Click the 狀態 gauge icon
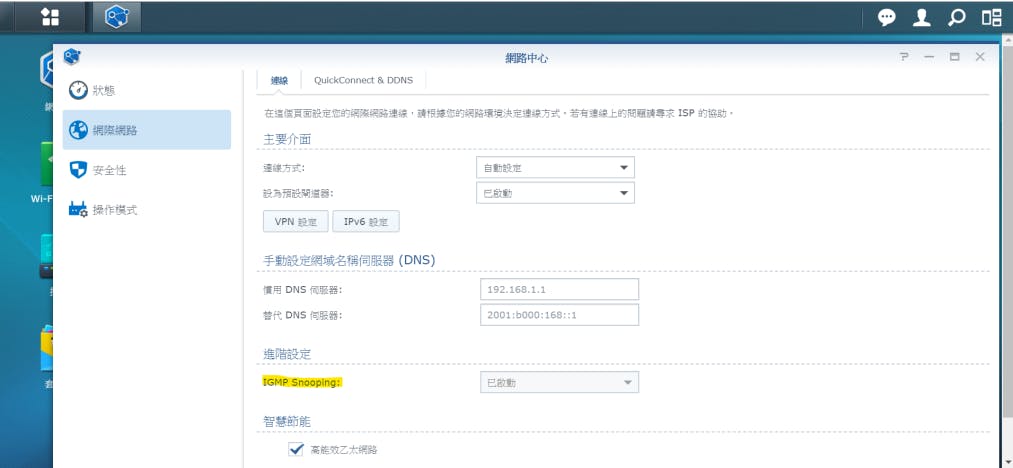 [x=78, y=90]
